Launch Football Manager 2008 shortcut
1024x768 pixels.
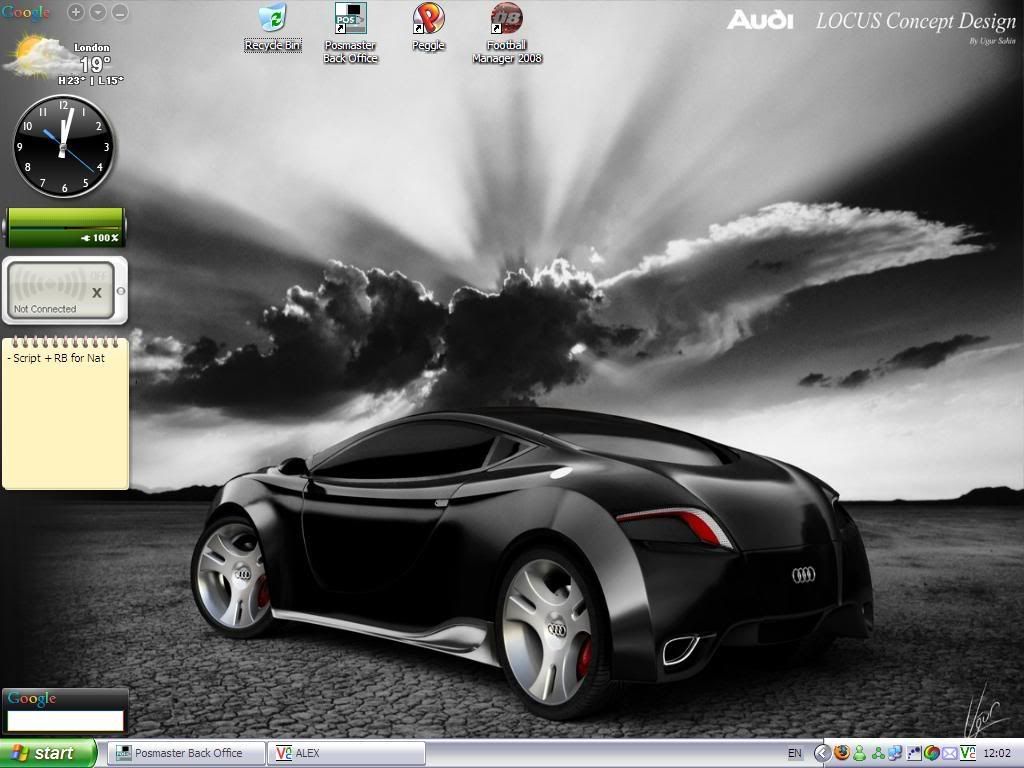pyautogui.click(x=507, y=33)
